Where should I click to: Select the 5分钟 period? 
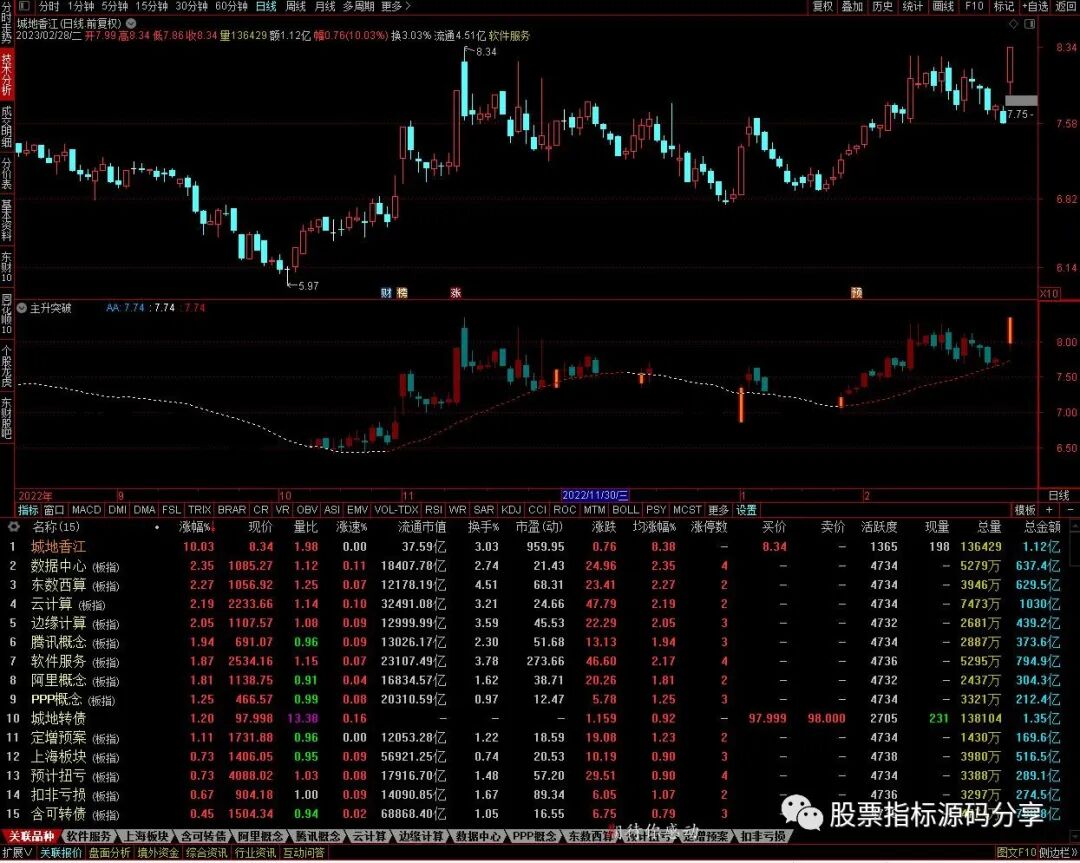click(x=114, y=6)
